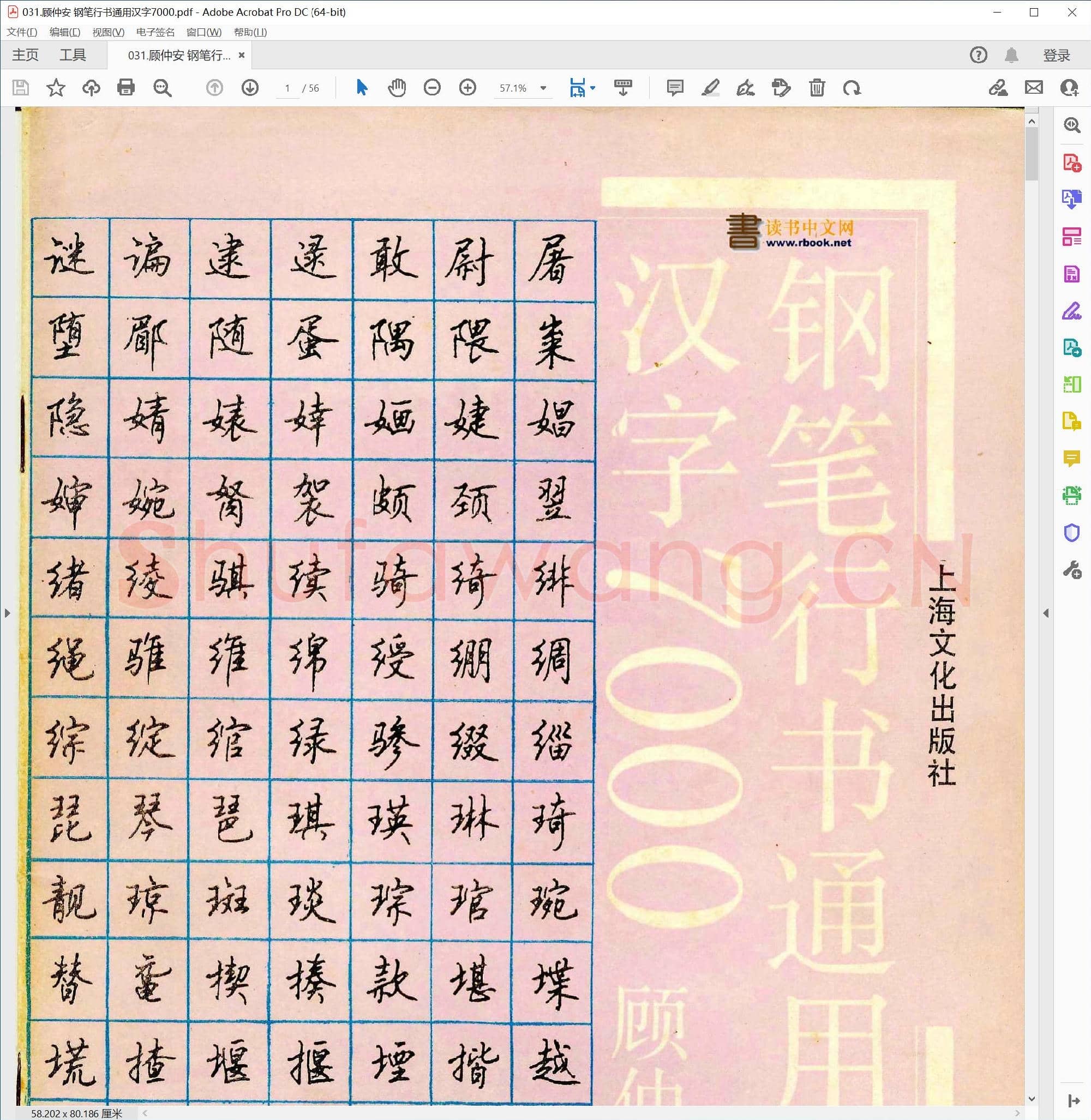Select the Hand tool
This screenshot has height=1120, width=1091.
[396, 88]
